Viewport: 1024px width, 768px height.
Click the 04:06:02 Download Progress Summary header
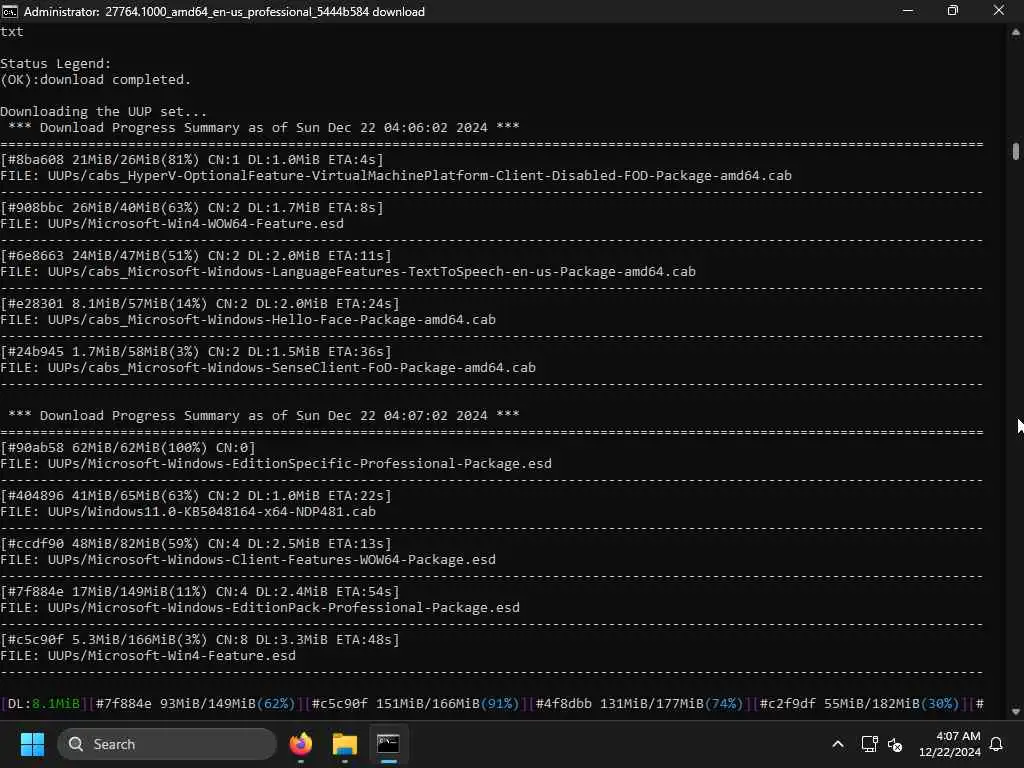(x=264, y=127)
